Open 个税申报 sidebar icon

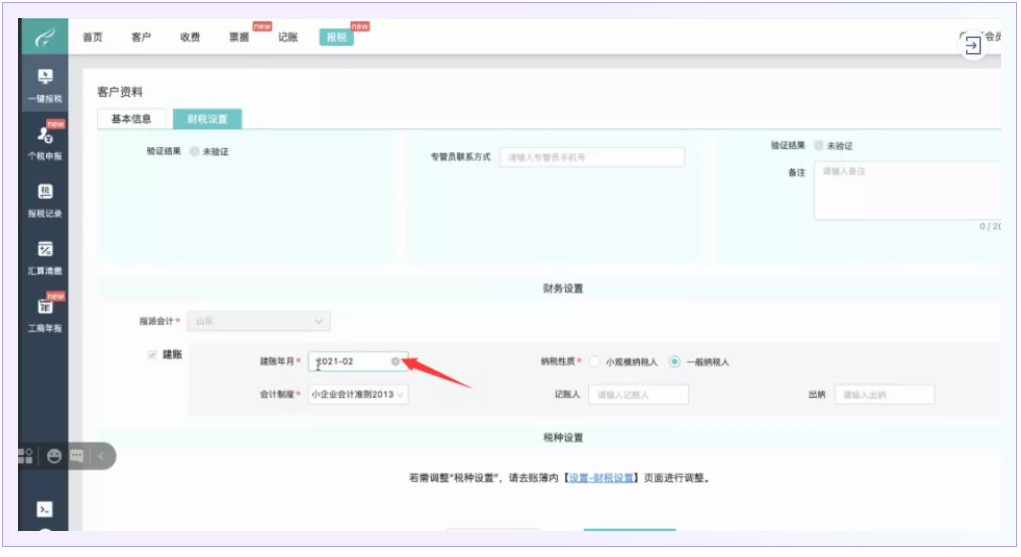click(x=45, y=141)
